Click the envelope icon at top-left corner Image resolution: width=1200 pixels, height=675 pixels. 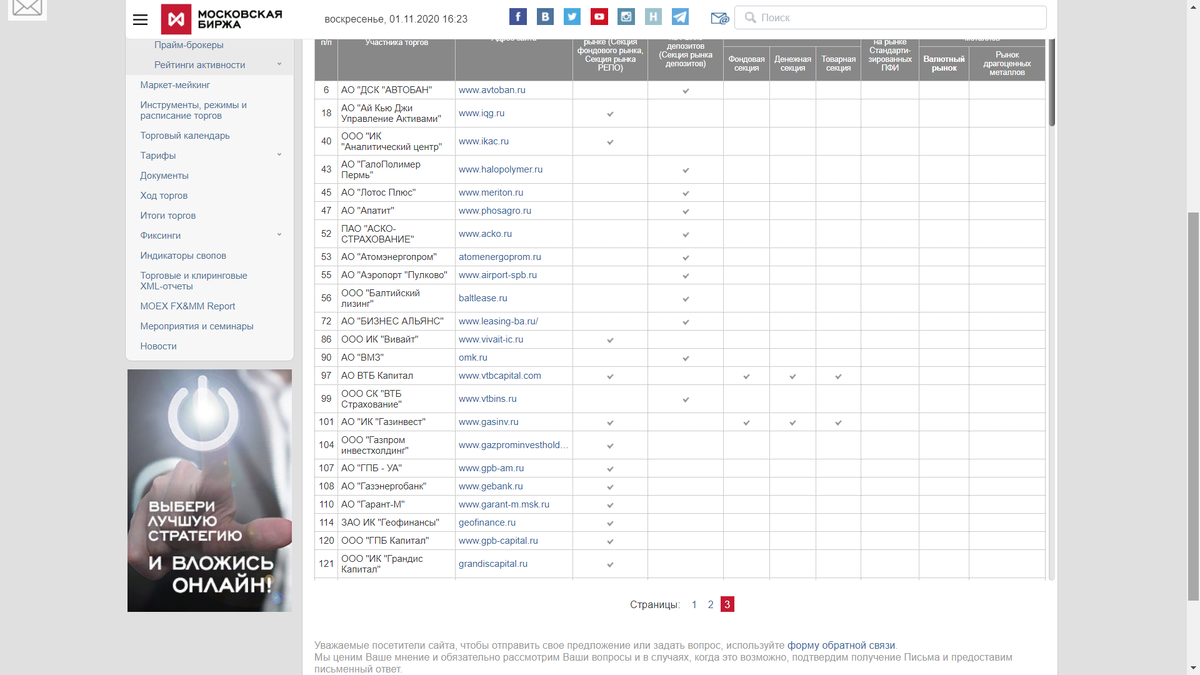[x=28, y=8]
